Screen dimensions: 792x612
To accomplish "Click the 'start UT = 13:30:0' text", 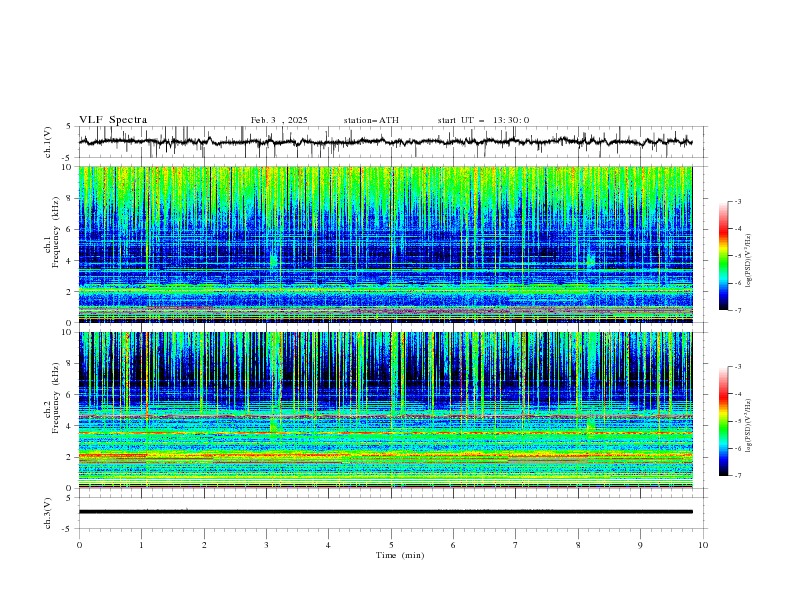I will point(483,120).
